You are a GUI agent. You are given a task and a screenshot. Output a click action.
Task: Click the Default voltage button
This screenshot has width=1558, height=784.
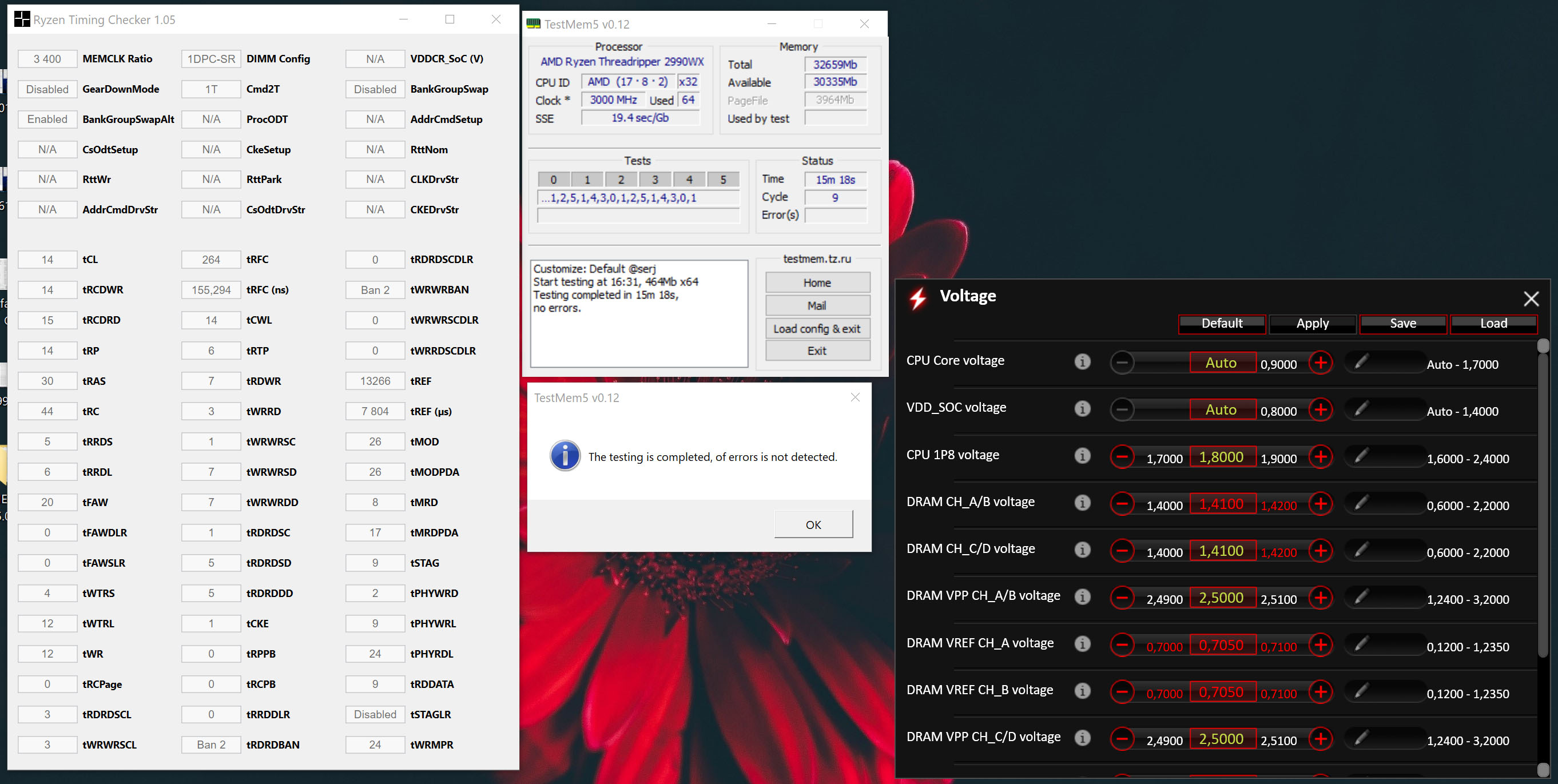coord(1222,324)
